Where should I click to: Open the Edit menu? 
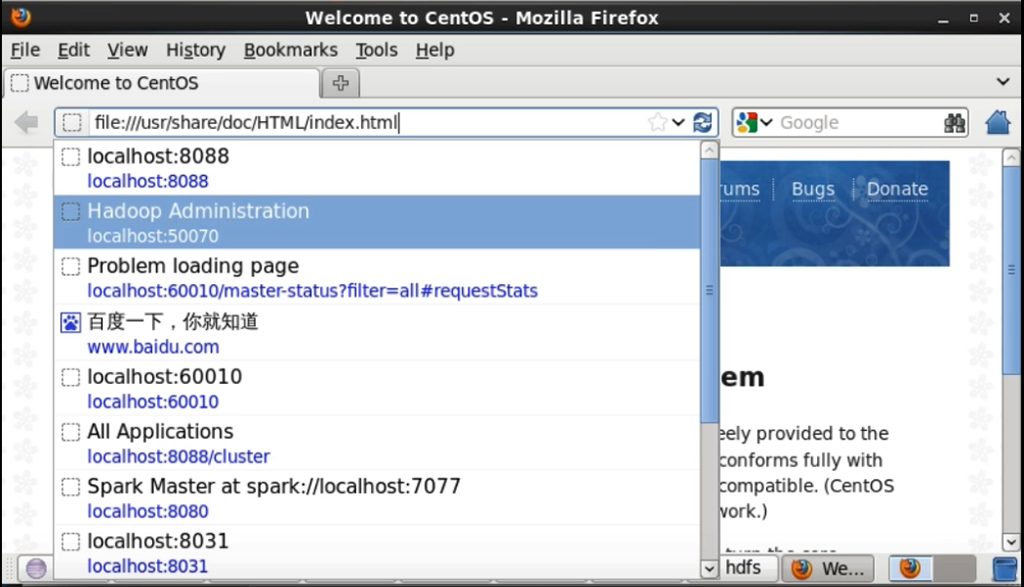tap(73, 50)
